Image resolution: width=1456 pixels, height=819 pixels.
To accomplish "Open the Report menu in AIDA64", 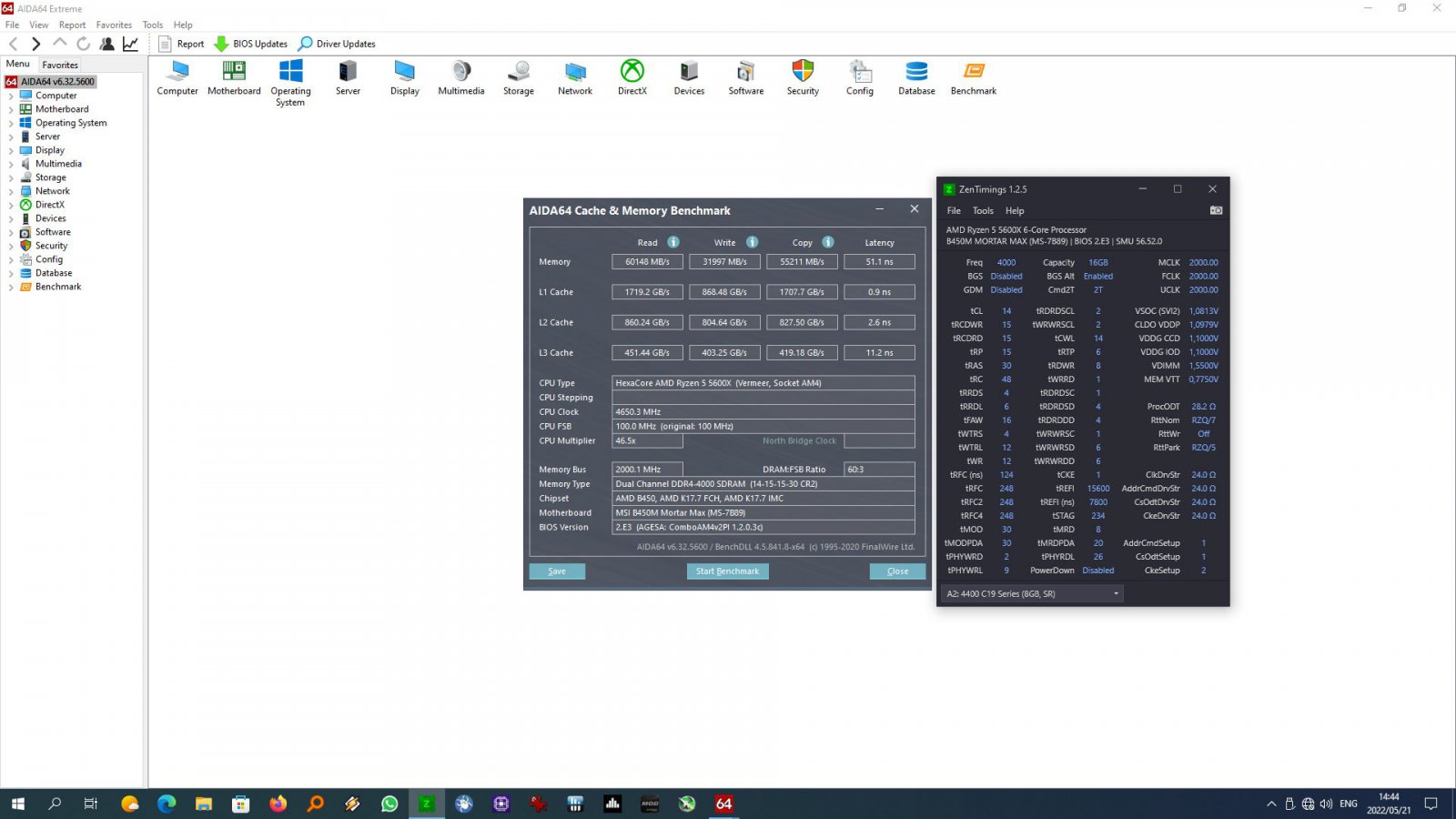I will pyautogui.click(x=73, y=25).
